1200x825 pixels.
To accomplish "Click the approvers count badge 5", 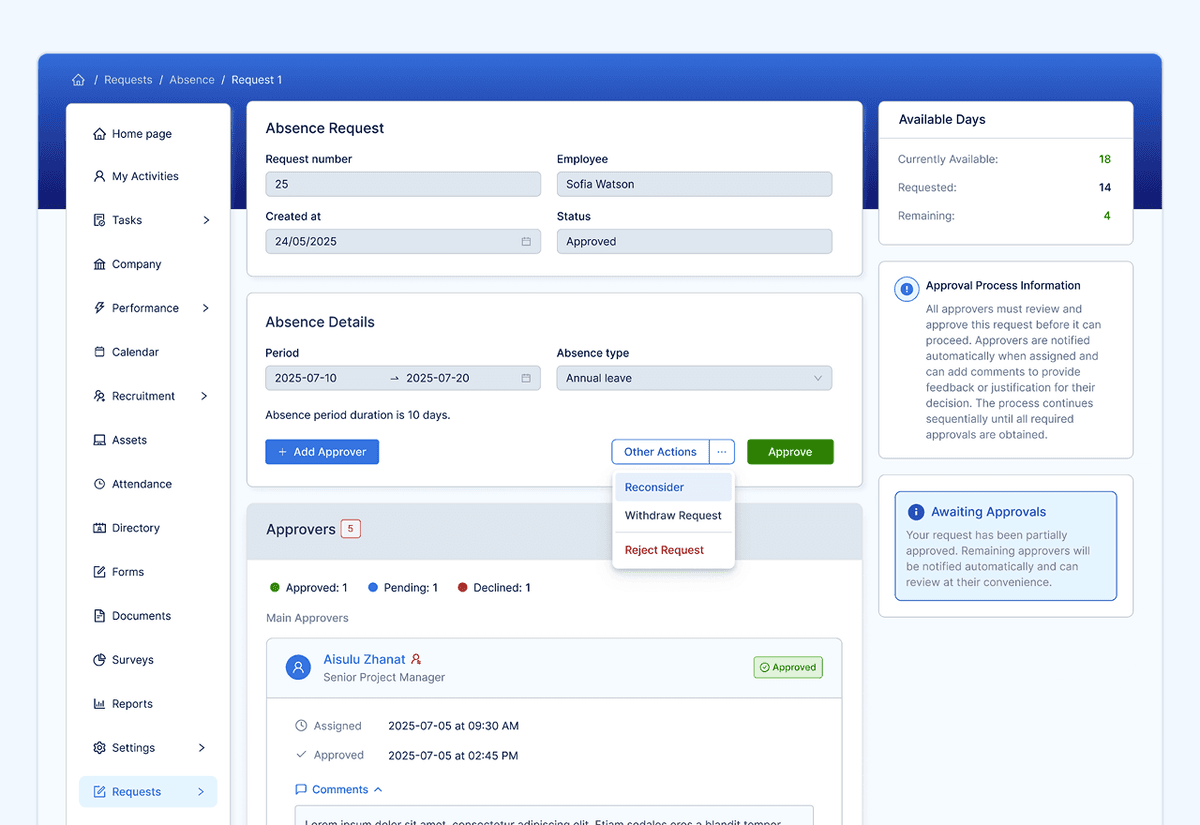I will (350, 529).
